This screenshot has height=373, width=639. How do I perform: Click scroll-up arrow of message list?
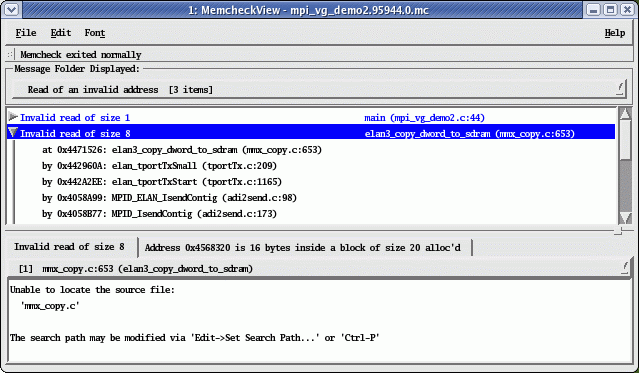626,114
